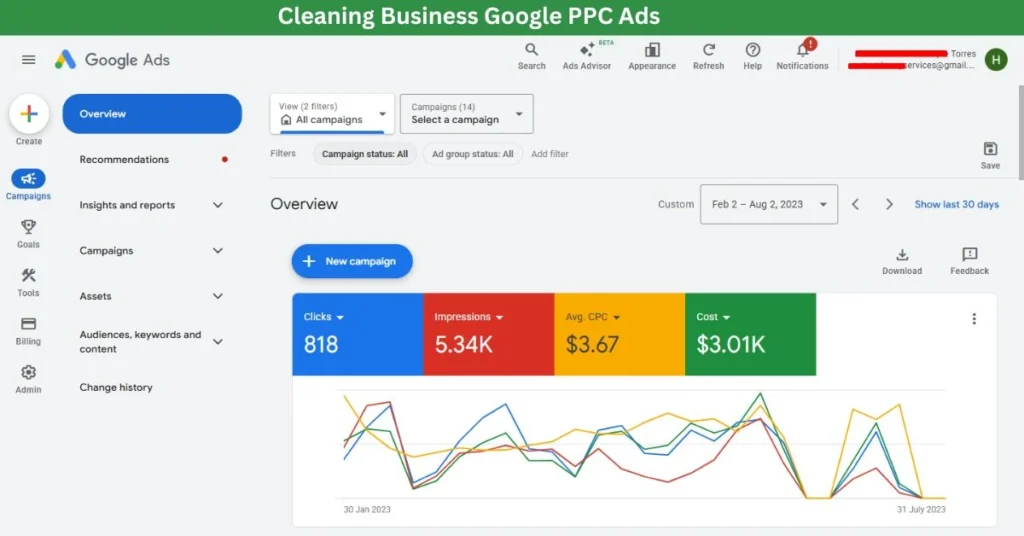This screenshot has height=536, width=1024.
Task: Click the 30 Jan 2023 axis label
Action: pyautogui.click(x=367, y=509)
